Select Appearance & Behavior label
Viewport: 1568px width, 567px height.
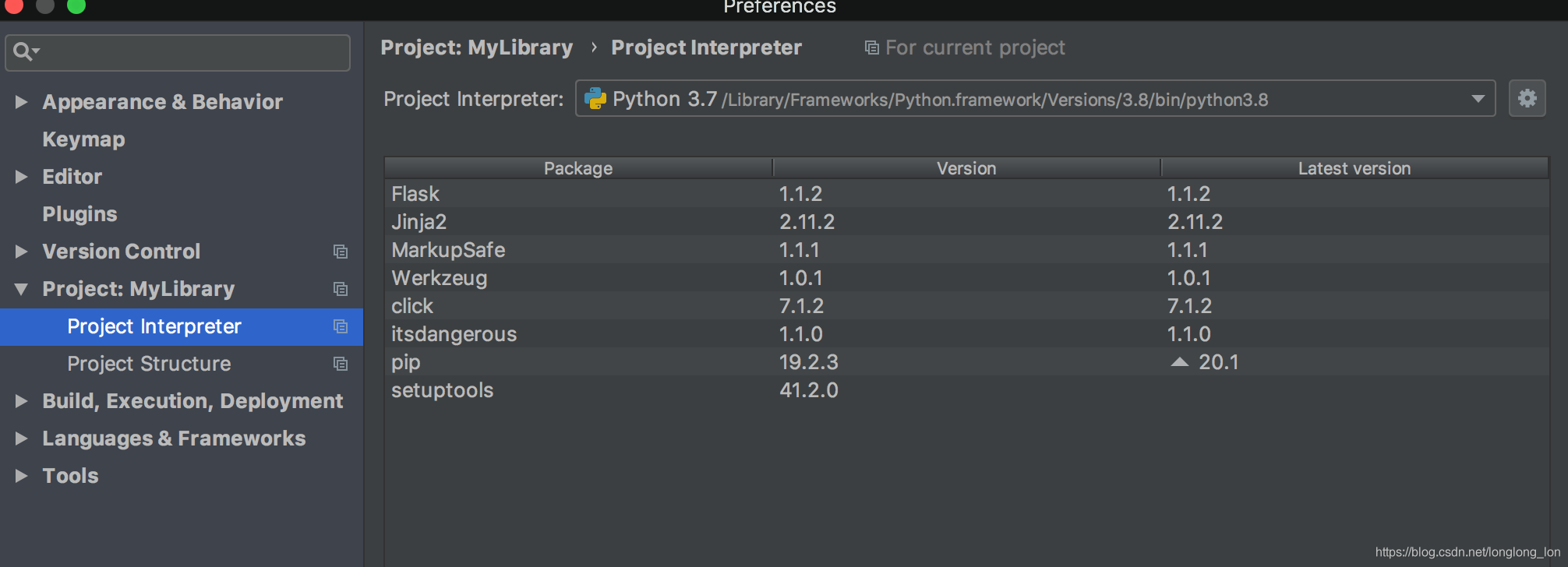coord(162,102)
